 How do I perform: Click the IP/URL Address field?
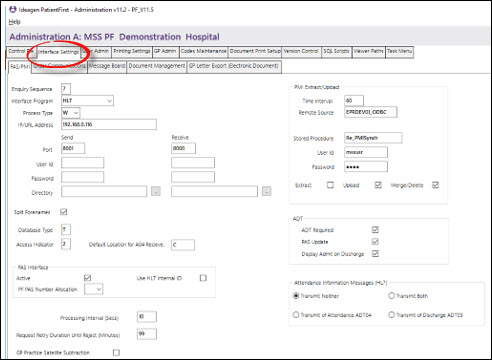pos(109,125)
